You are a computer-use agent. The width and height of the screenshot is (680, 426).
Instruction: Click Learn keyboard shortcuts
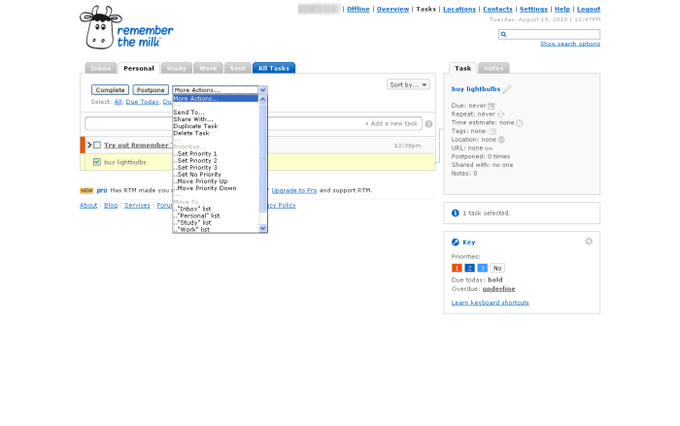(x=490, y=303)
